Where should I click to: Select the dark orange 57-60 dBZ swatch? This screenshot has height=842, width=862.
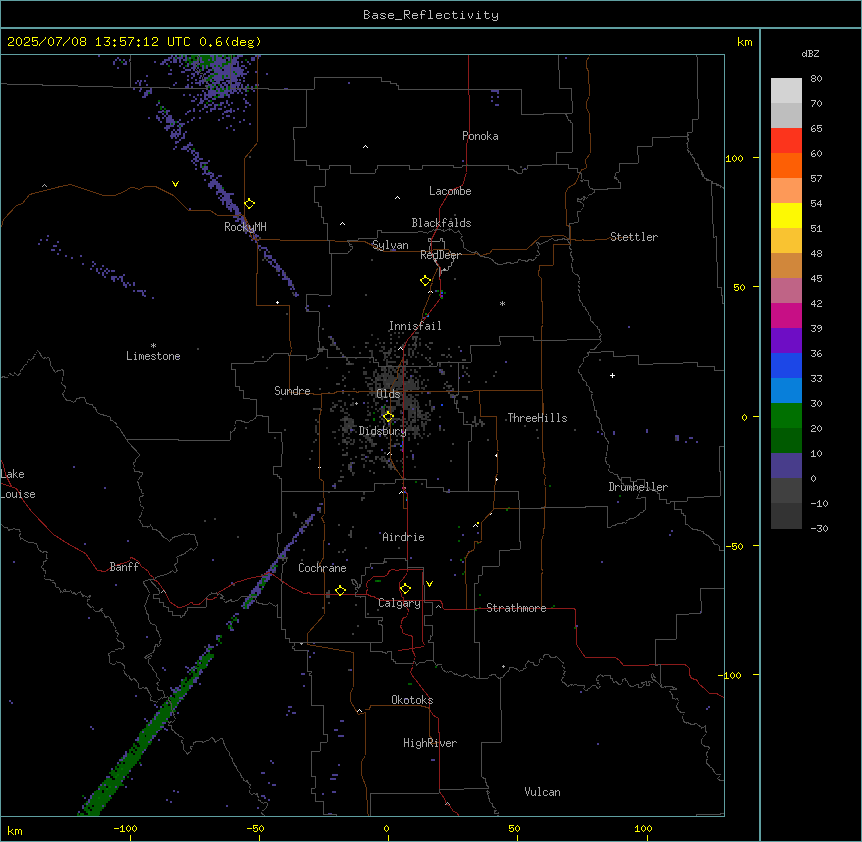click(x=786, y=165)
